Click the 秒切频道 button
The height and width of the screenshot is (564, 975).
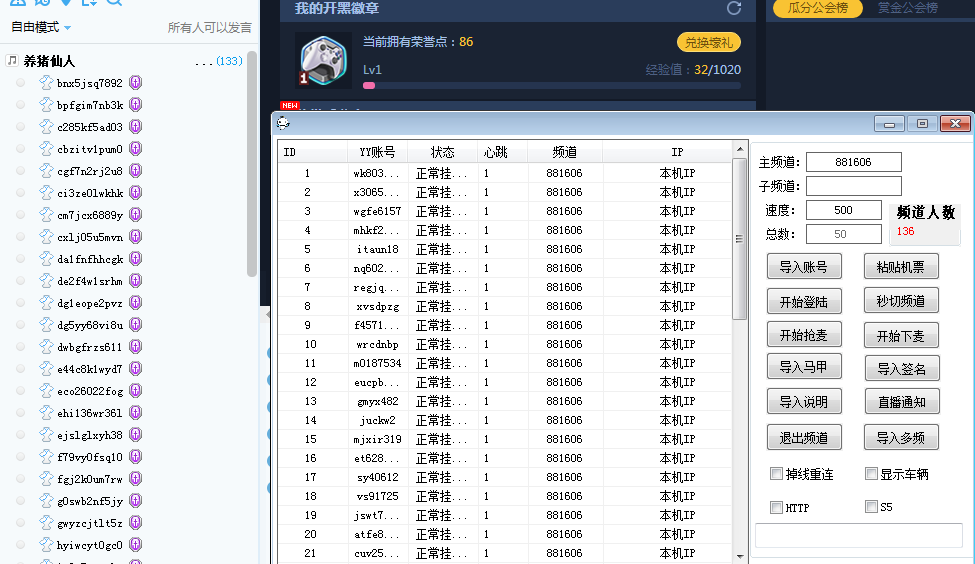click(901, 301)
